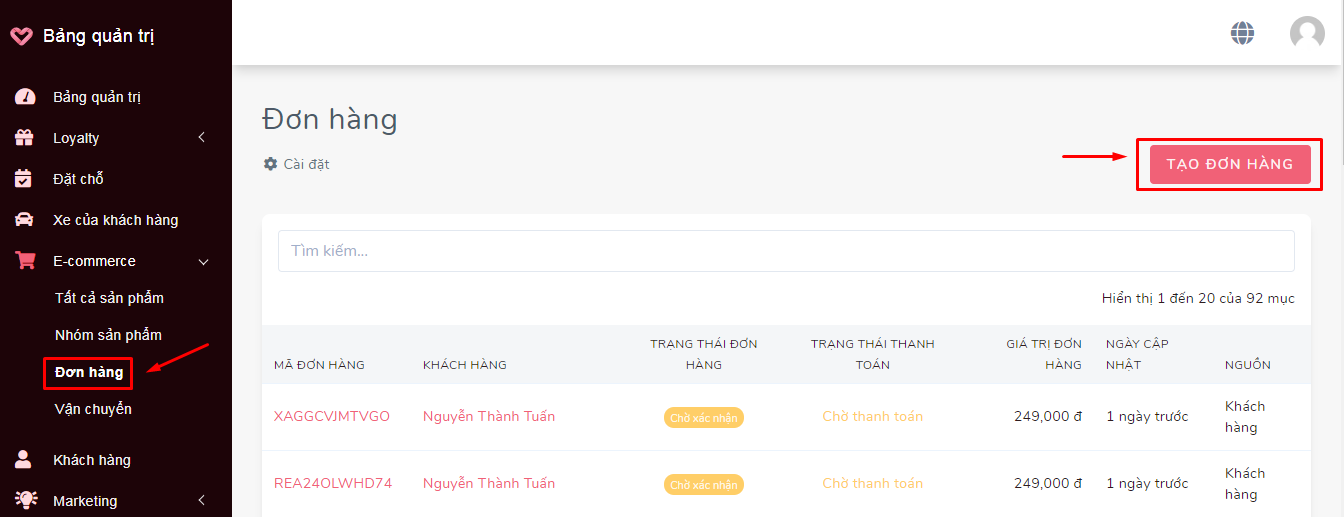The image size is (1344, 517).
Task: Click the heart logo icon in sidebar header
Action: point(21,36)
